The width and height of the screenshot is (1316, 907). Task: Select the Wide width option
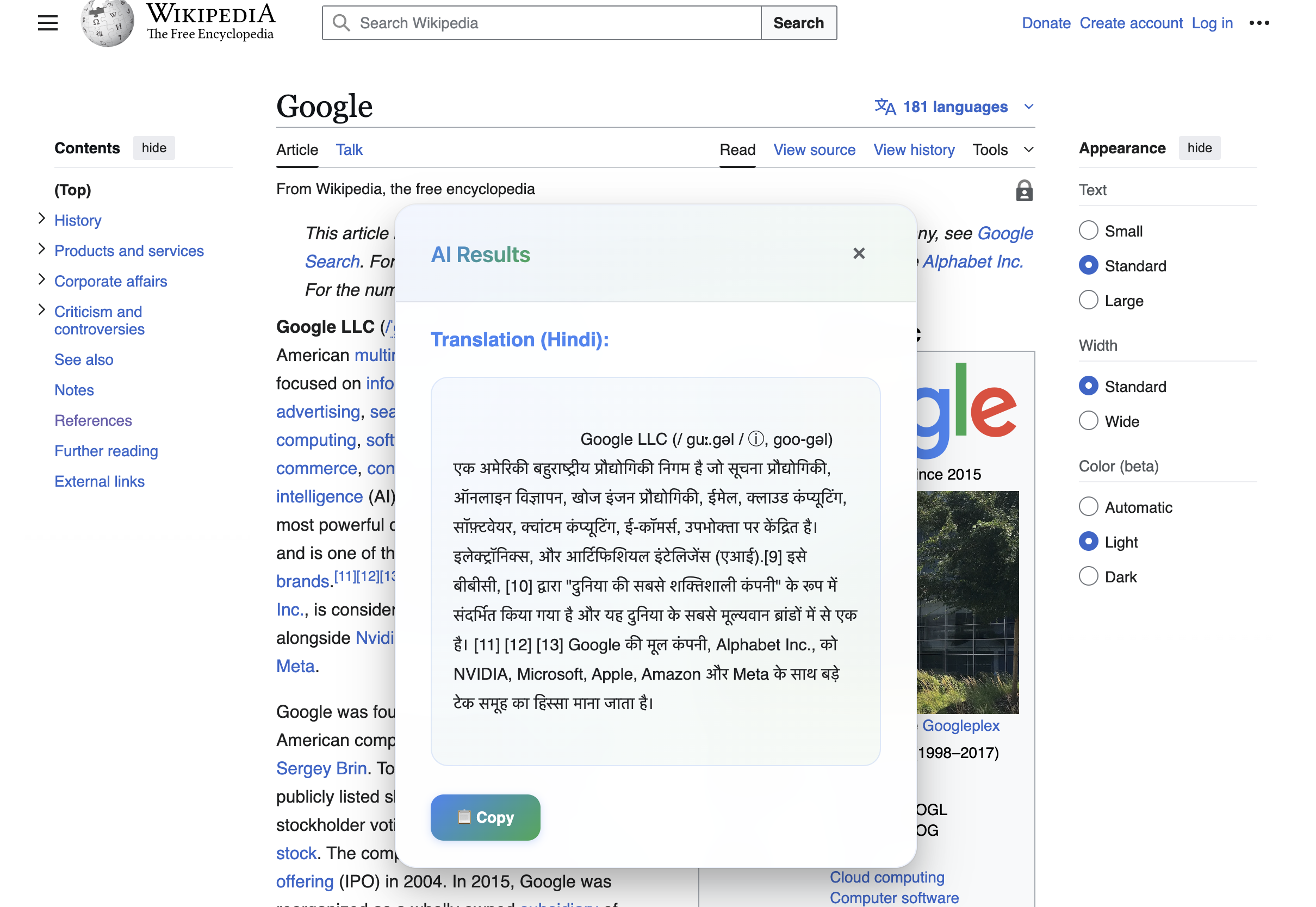click(1088, 421)
